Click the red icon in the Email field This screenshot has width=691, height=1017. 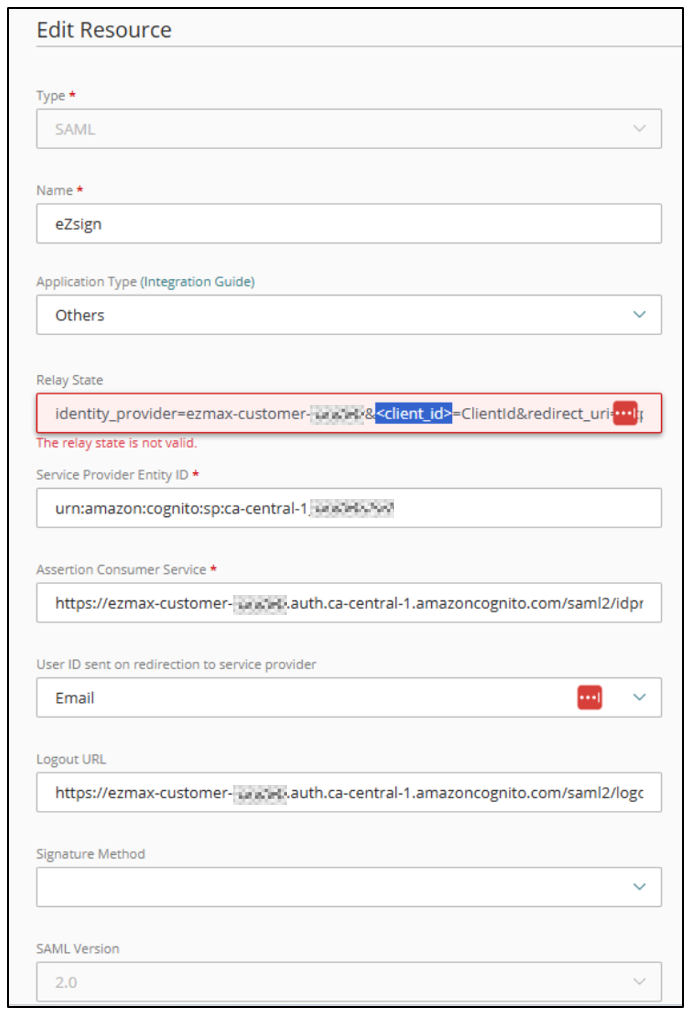(x=589, y=697)
